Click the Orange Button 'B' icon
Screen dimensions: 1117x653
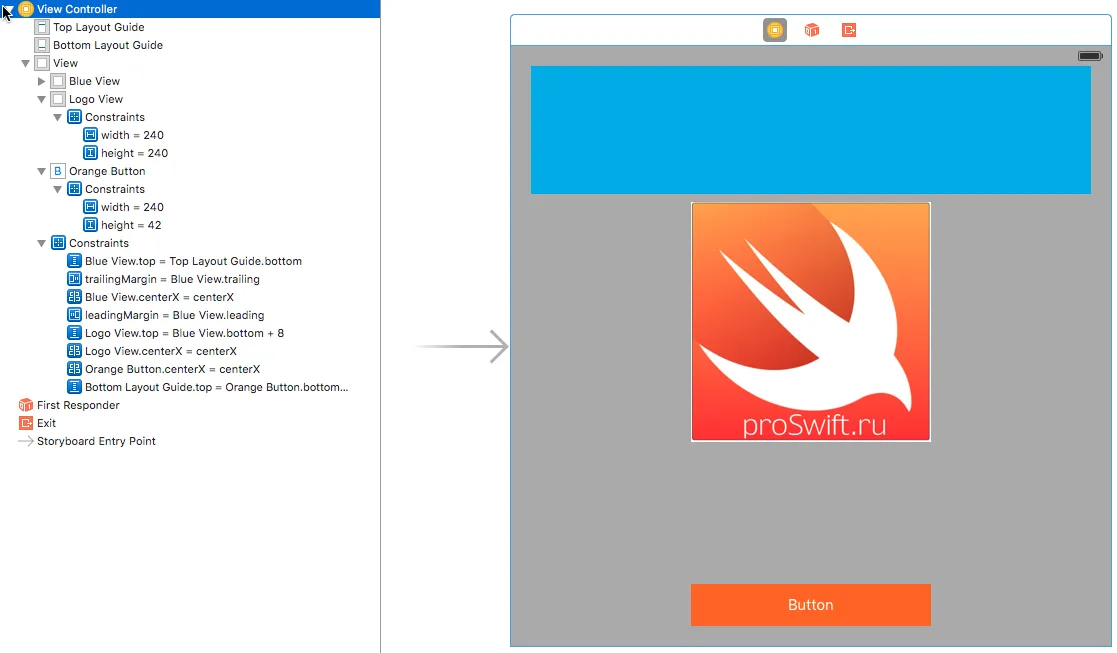58,171
